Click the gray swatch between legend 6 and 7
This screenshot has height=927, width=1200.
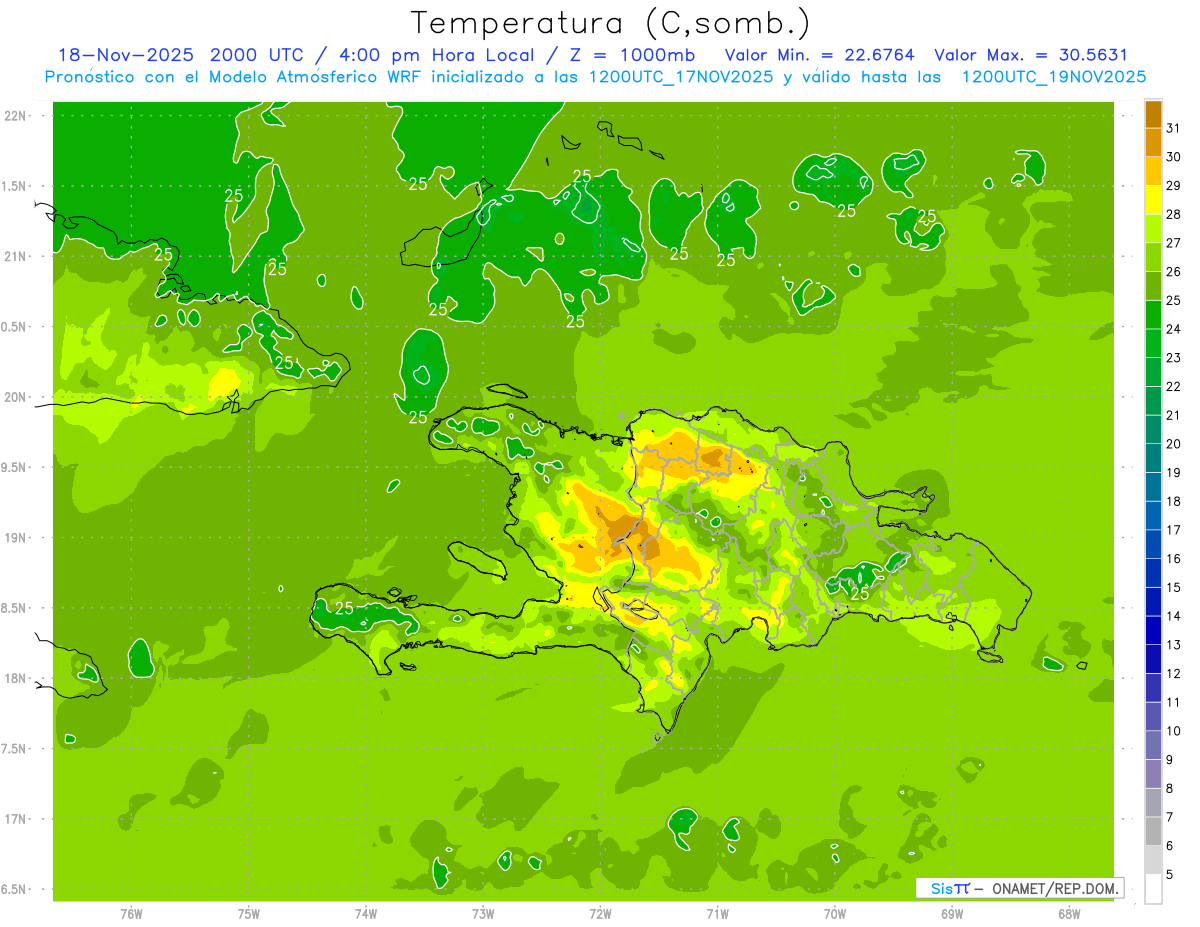click(x=1153, y=831)
